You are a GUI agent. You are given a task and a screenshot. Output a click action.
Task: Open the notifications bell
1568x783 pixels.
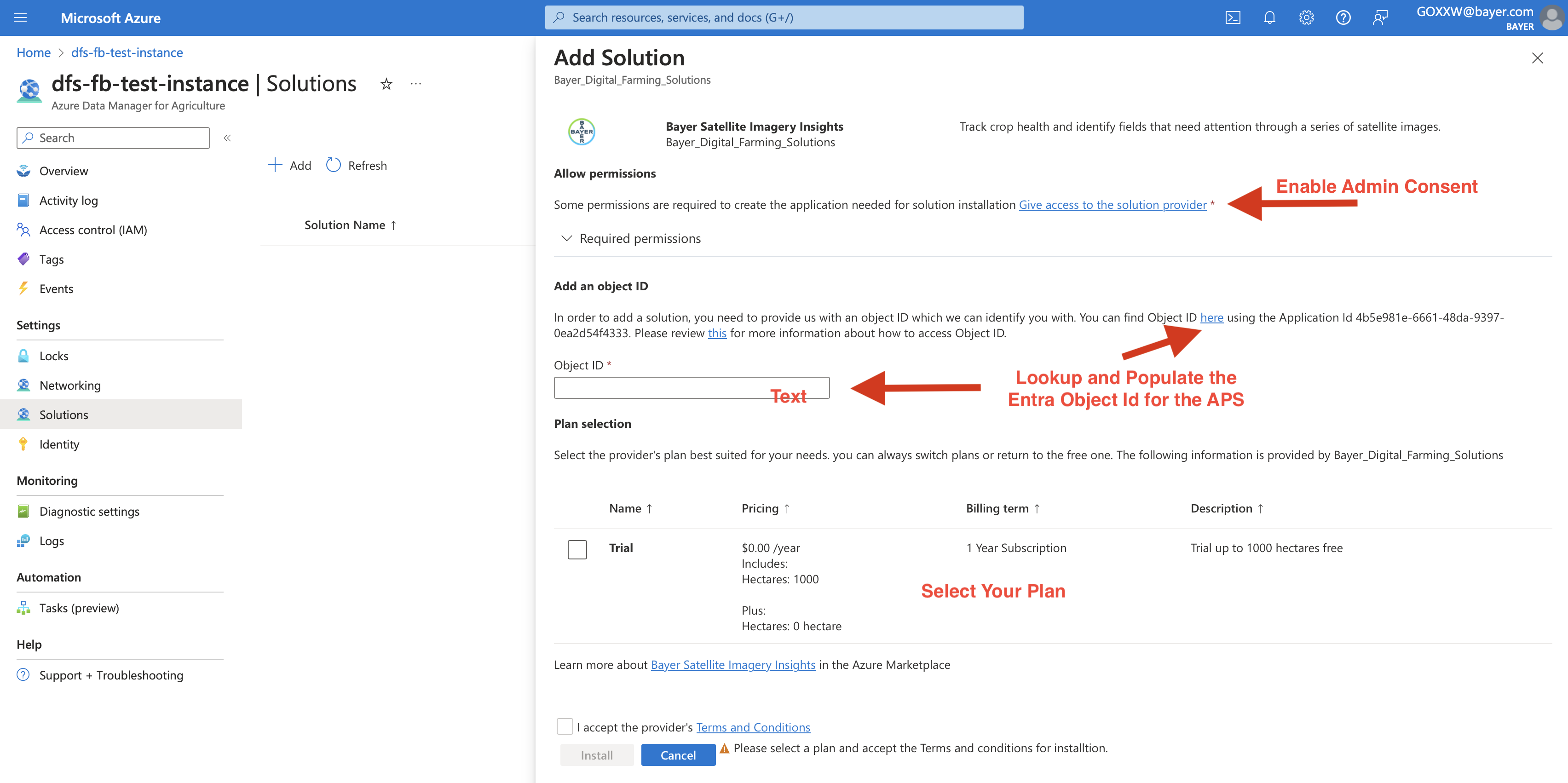pyautogui.click(x=1269, y=17)
